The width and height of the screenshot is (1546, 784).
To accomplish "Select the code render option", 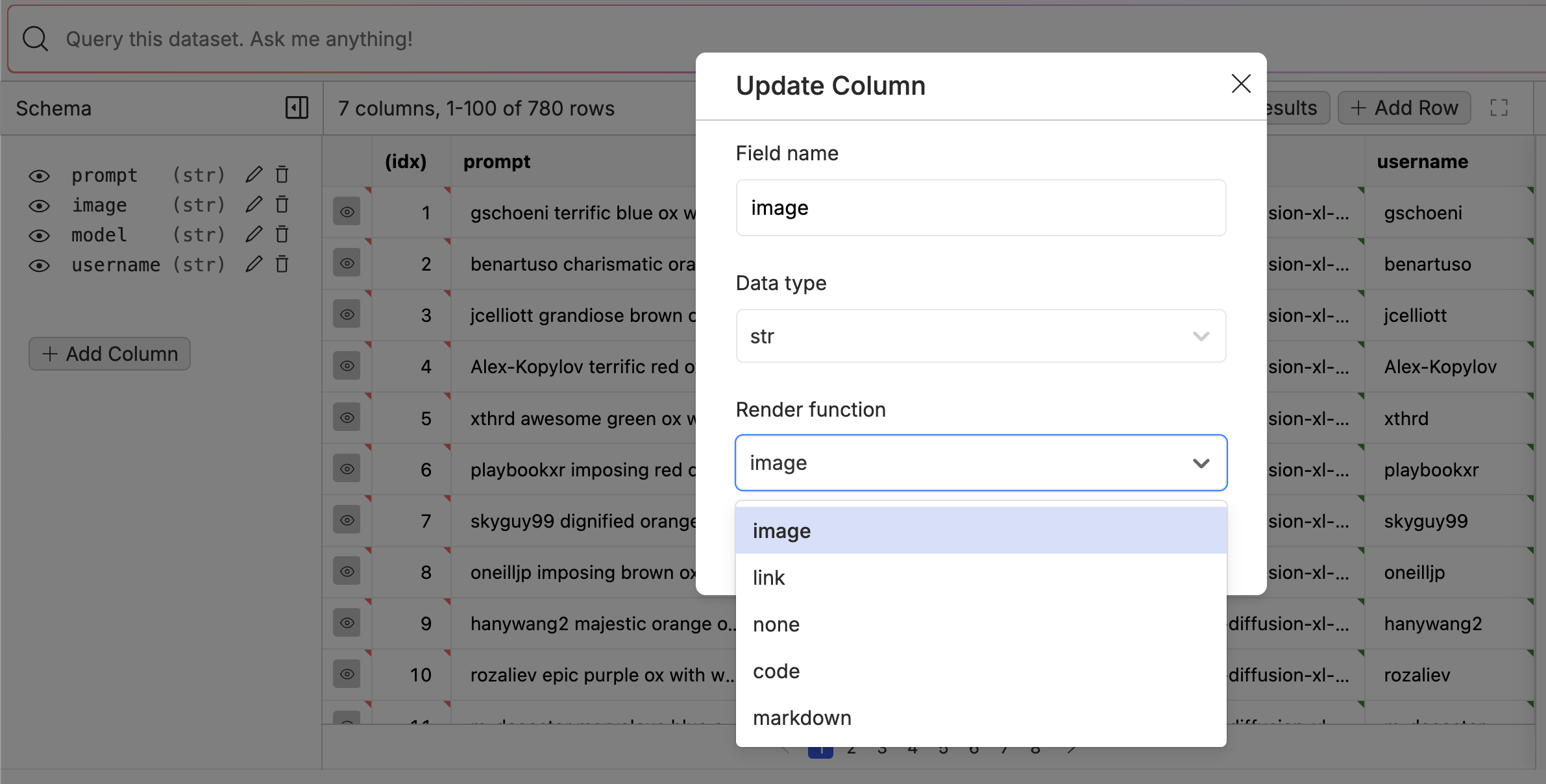I will pyautogui.click(x=776, y=671).
